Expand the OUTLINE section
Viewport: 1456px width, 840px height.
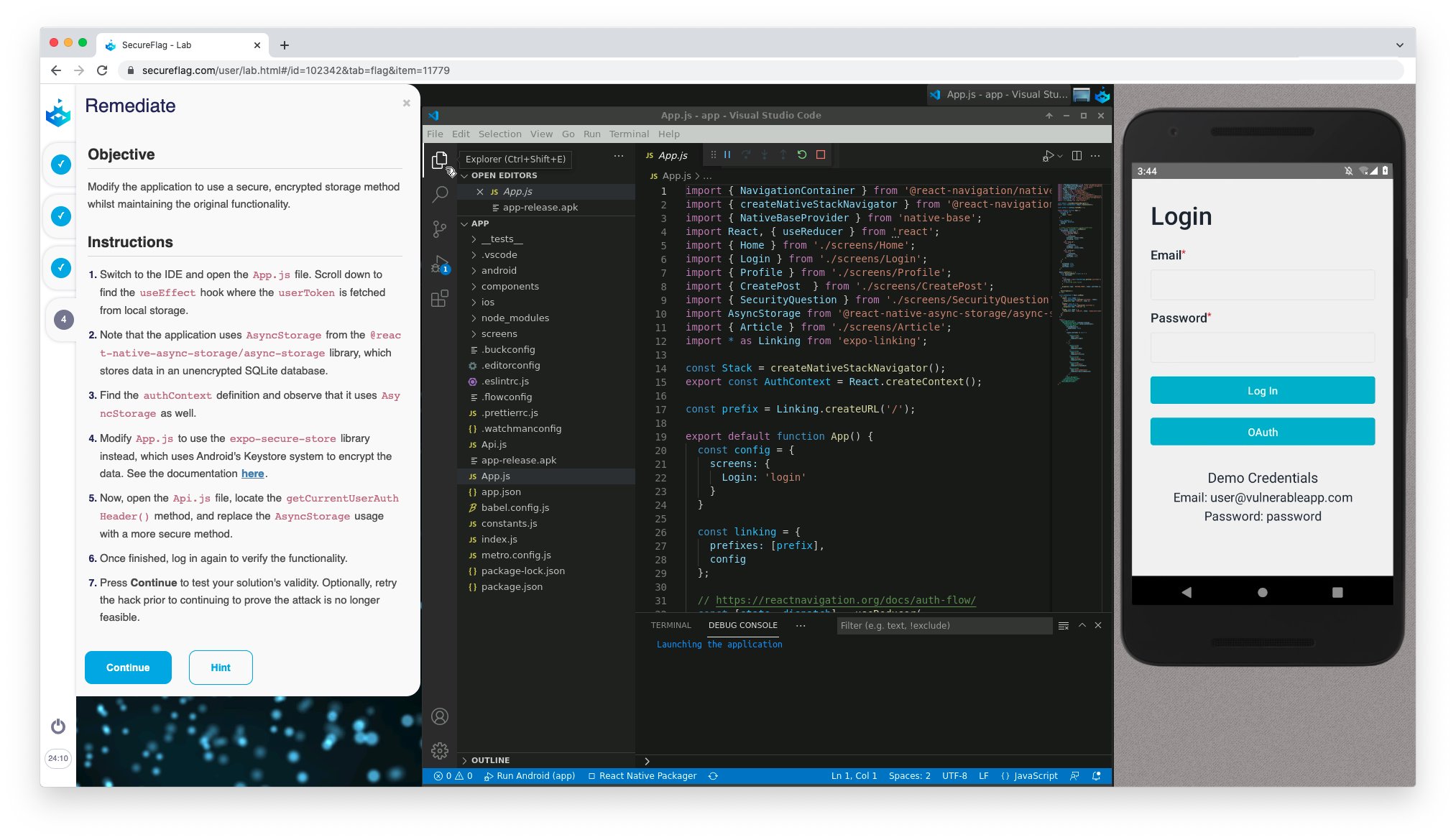[548, 760]
